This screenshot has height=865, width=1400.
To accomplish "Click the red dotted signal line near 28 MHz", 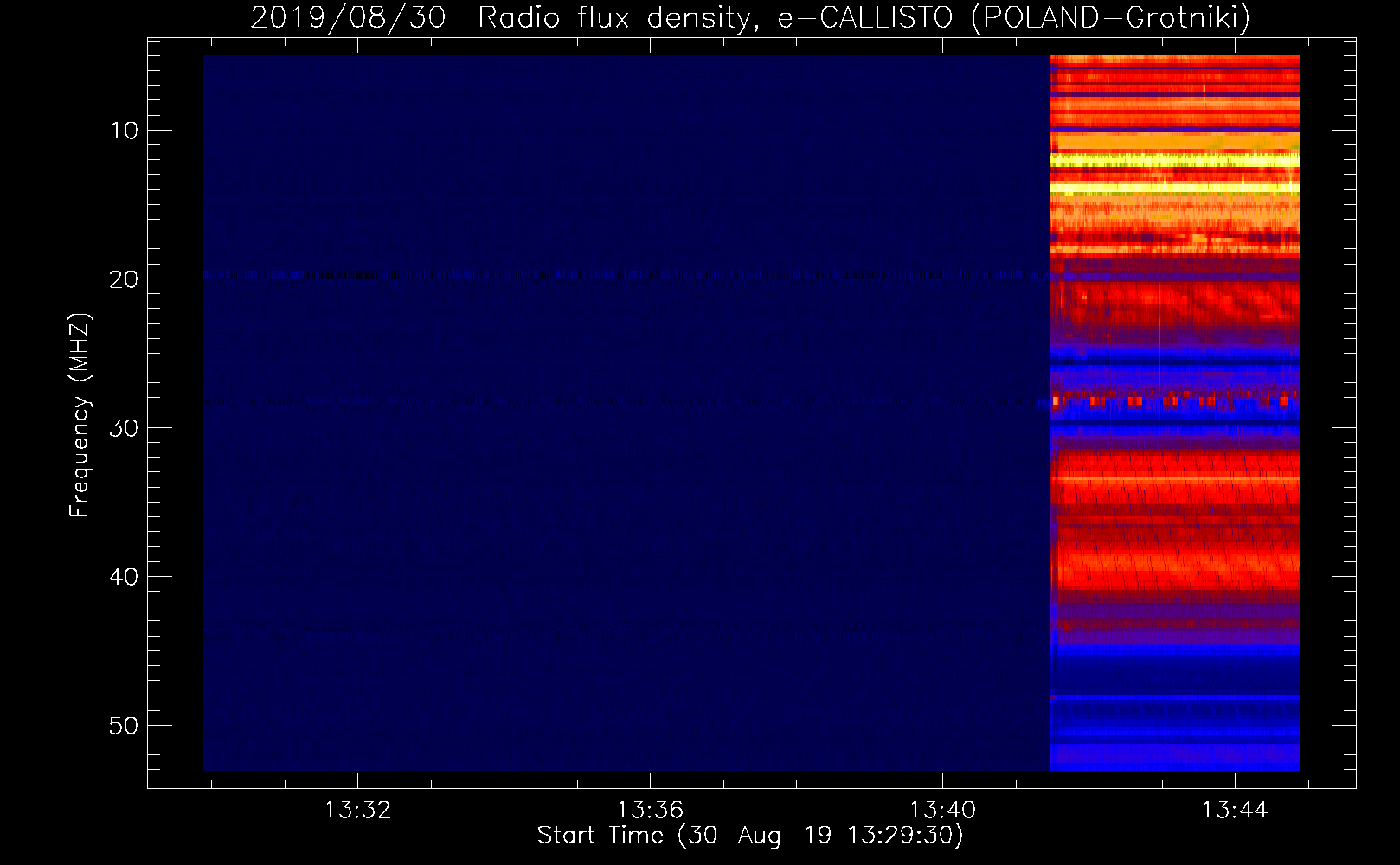I will [1174, 401].
